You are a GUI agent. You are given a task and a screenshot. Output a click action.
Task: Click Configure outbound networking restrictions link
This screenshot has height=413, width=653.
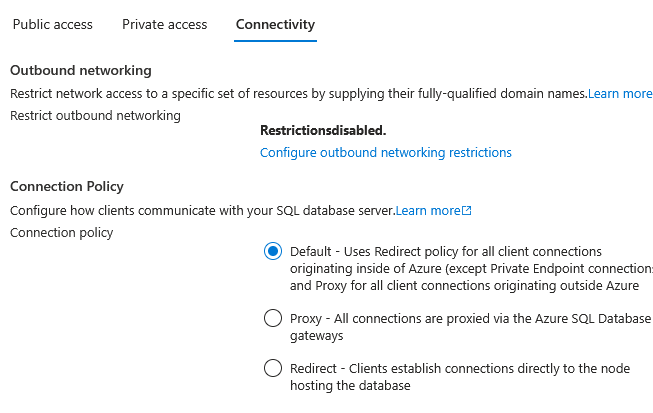(x=385, y=153)
